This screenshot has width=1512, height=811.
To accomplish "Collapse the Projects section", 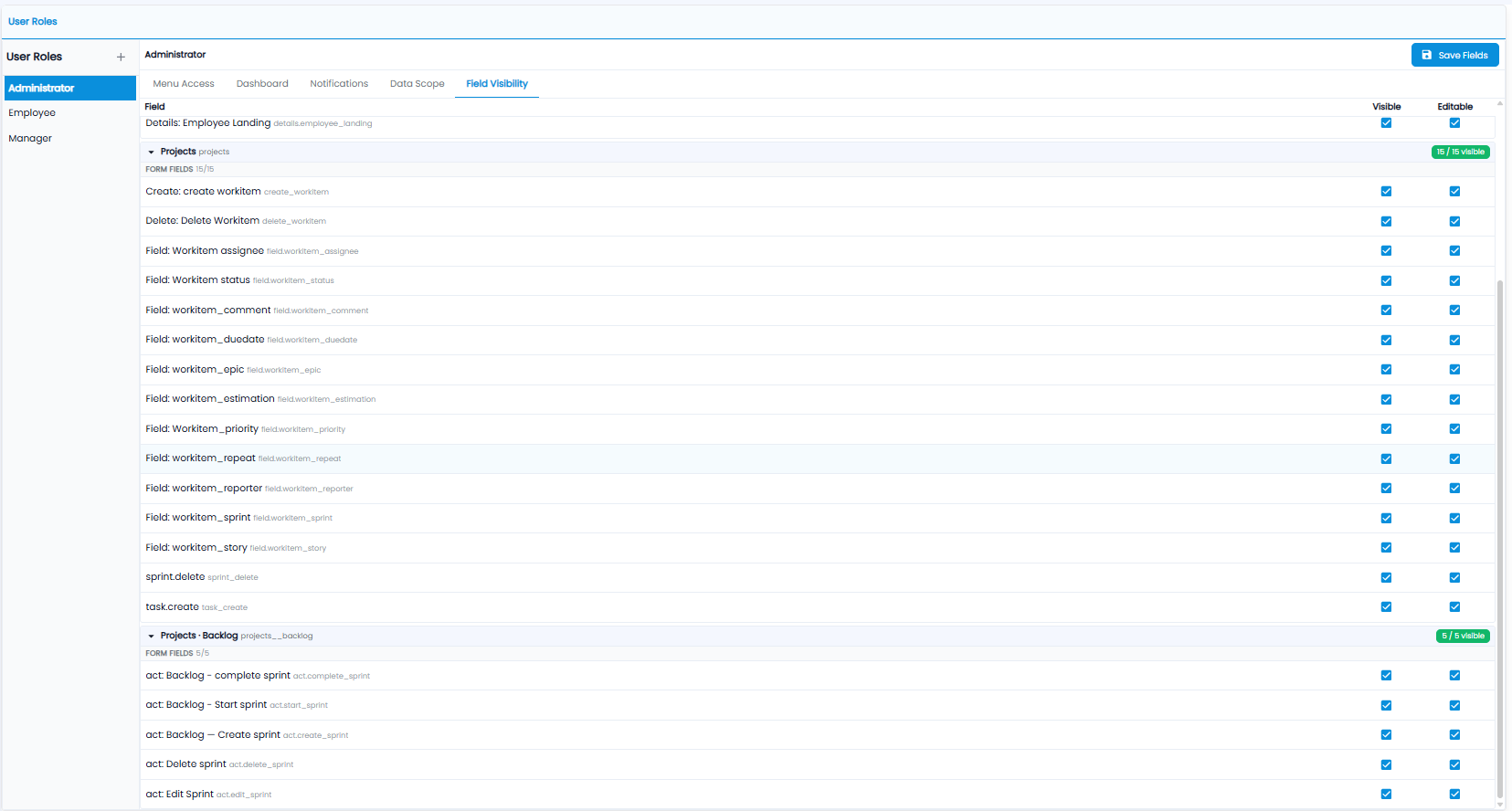I will [x=151, y=152].
